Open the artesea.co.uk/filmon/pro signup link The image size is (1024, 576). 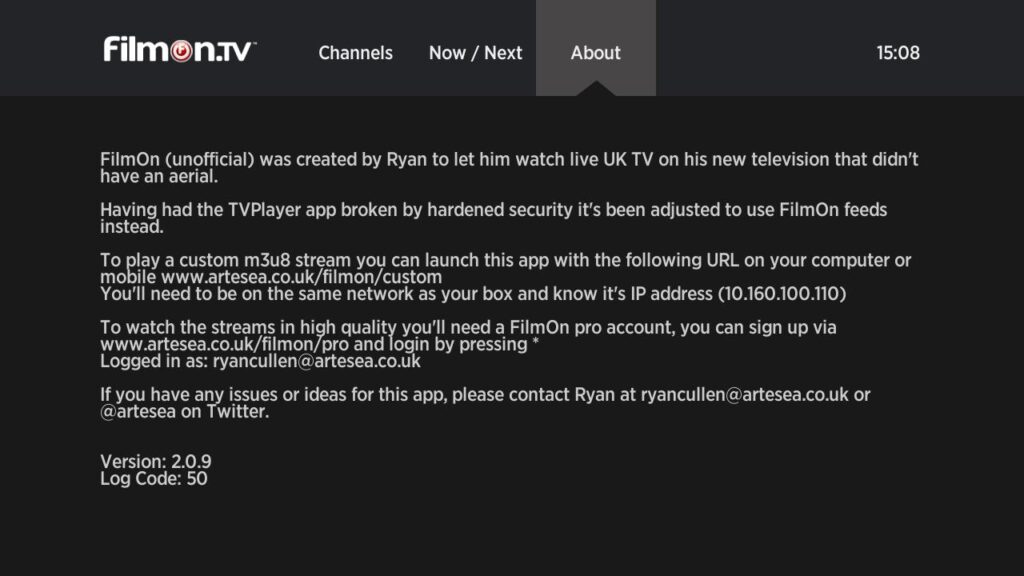click(225, 344)
